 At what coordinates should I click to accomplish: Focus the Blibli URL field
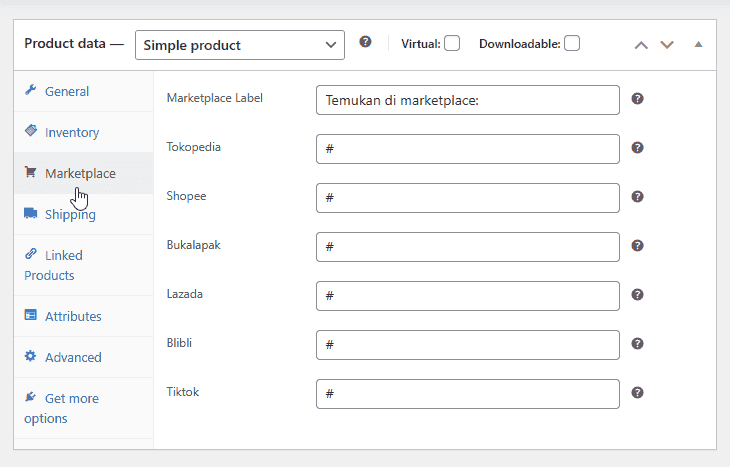pos(468,345)
